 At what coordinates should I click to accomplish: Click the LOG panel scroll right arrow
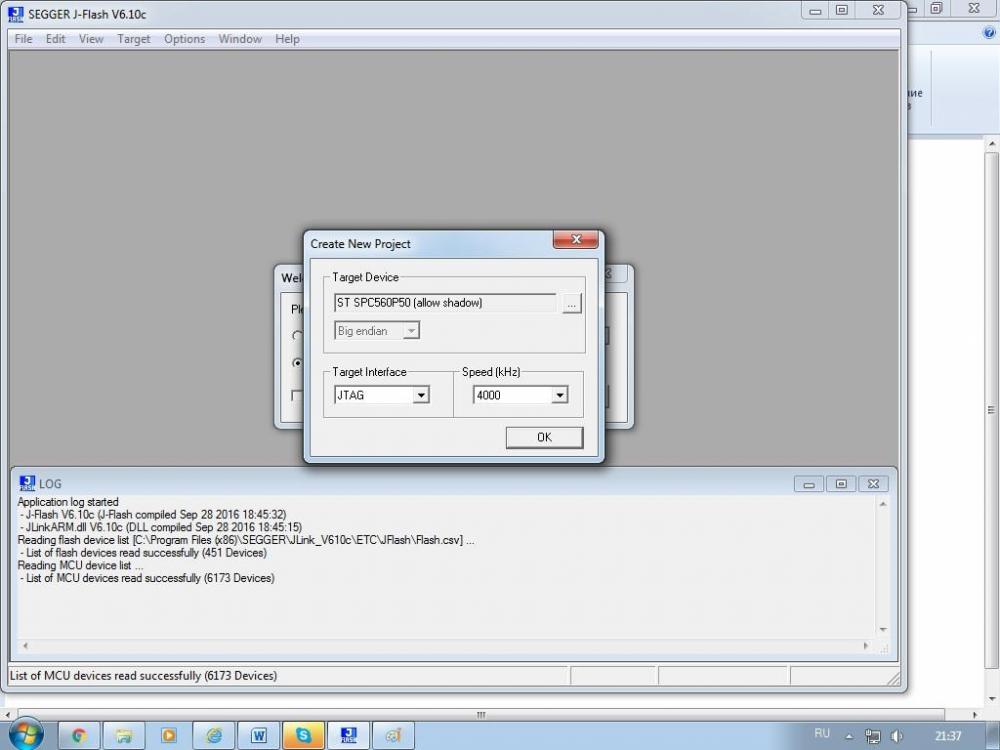tap(865, 646)
